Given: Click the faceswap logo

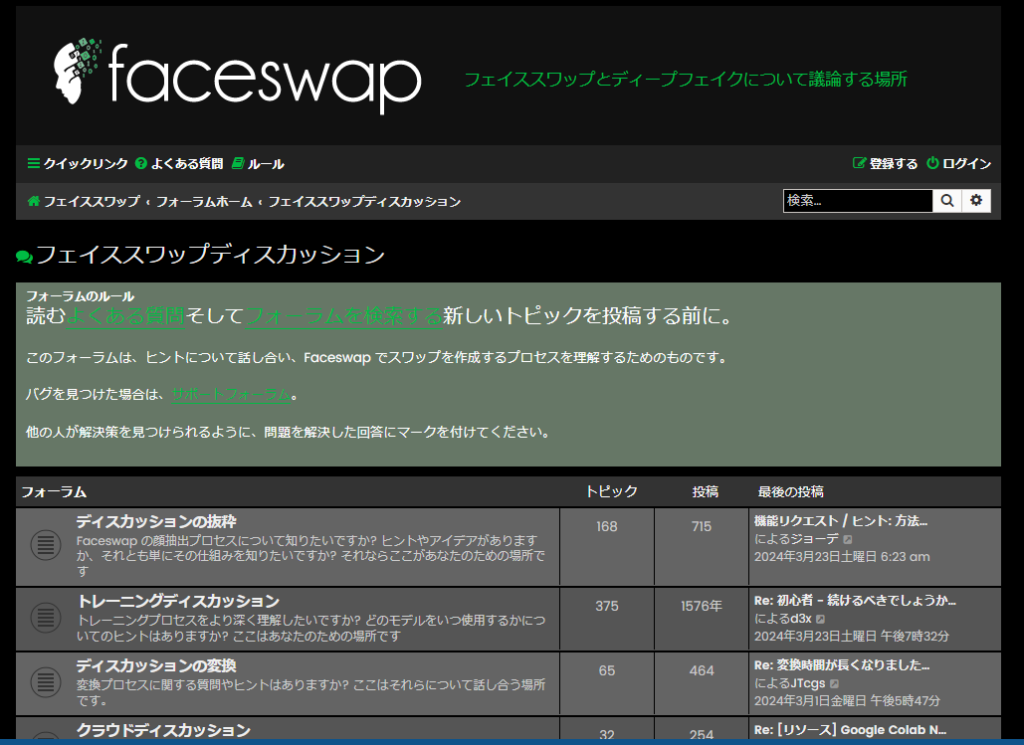Looking at the screenshot, I should pos(237,76).
